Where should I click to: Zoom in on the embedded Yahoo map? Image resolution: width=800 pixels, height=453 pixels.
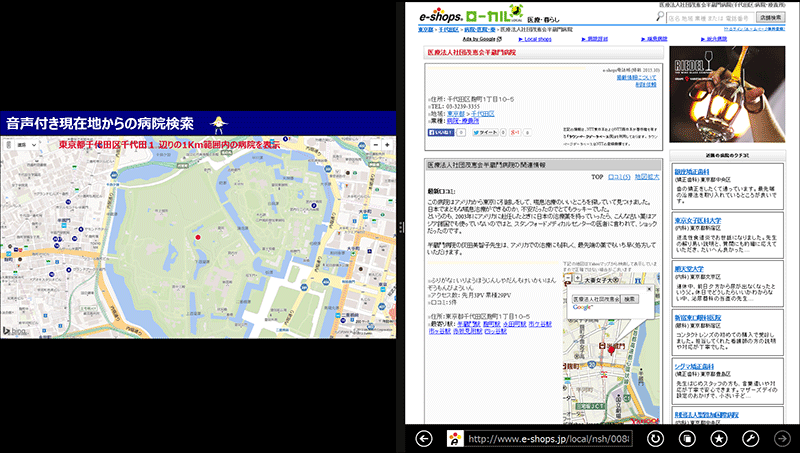click(578, 278)
